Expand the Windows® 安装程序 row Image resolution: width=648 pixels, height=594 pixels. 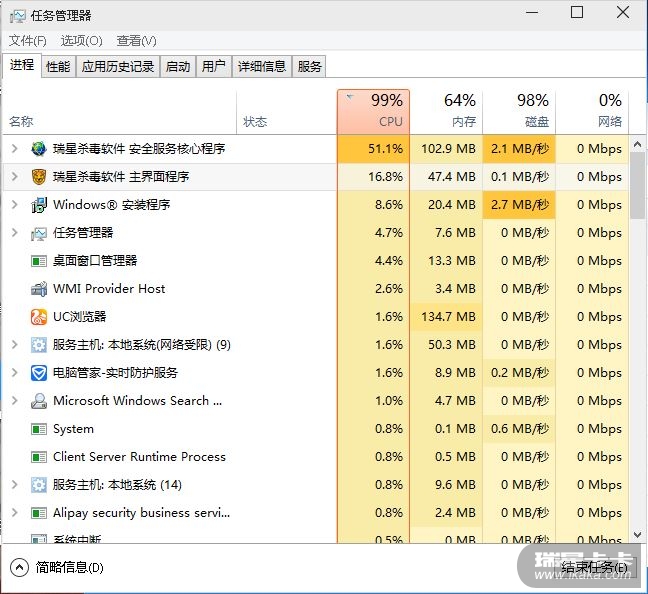[14, 205]
